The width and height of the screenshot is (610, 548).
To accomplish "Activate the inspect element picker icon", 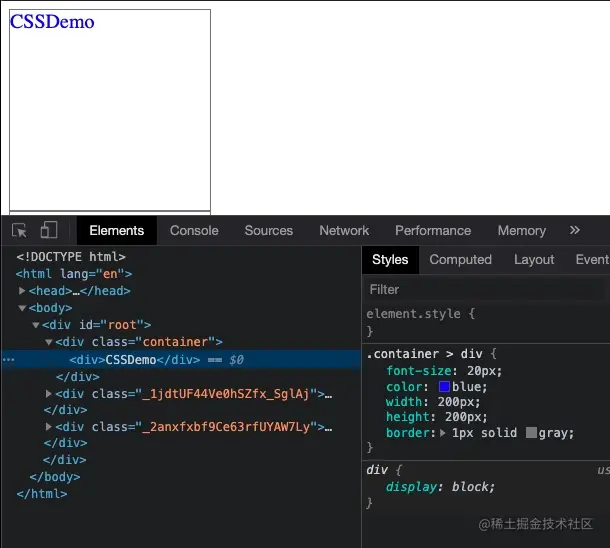I will (x=19, y=230).
